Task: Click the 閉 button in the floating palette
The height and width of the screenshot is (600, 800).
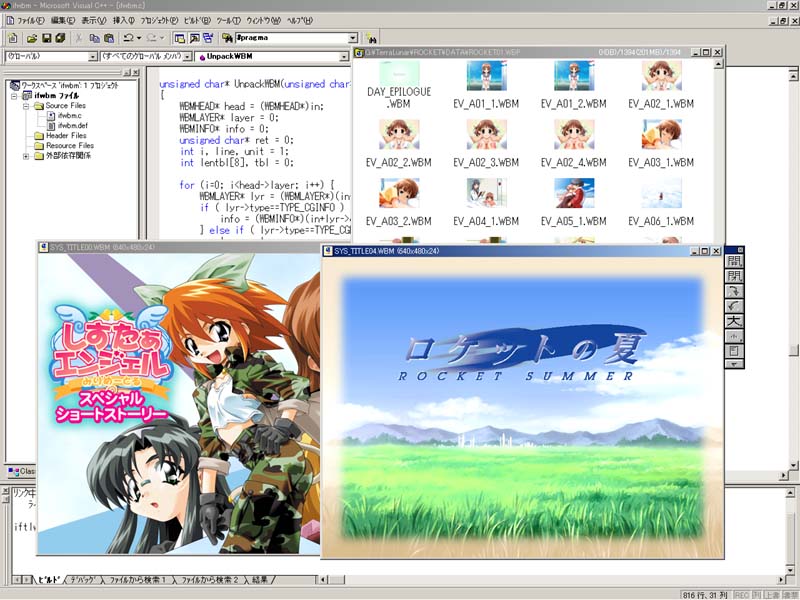Action: [734, 277]
